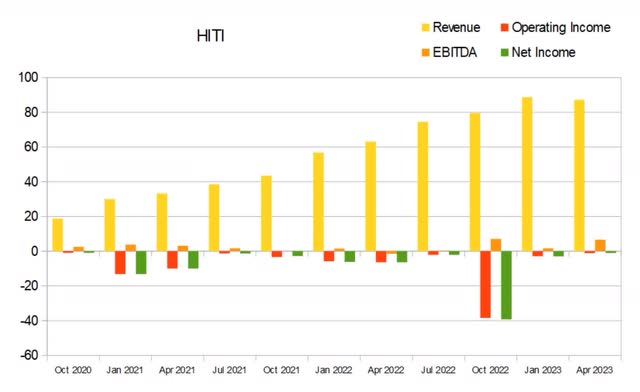The height and width of the screenshot is (392, 640).
Task: Click the Apr 2023 yellow Revenue bar
Action: pyautogui.click(x=580, y=176)
